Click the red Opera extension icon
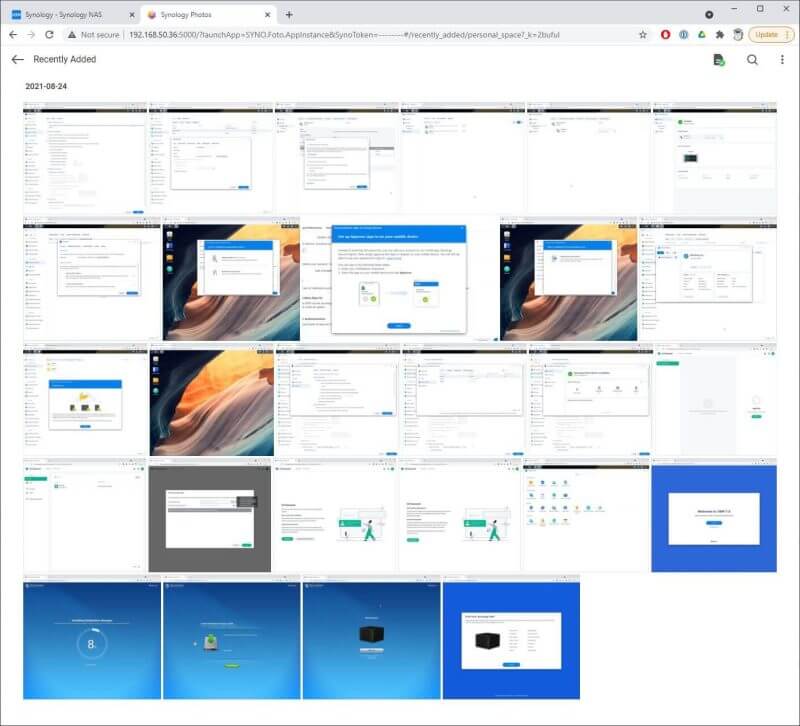This screenshot has width=800, height=726. pyautogui.click(x=666, y=34)
